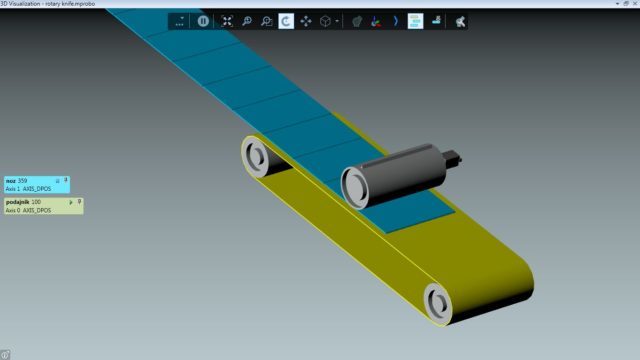
Task: Expand the toolbar options with dotted arrow
Action: [179, 21]
